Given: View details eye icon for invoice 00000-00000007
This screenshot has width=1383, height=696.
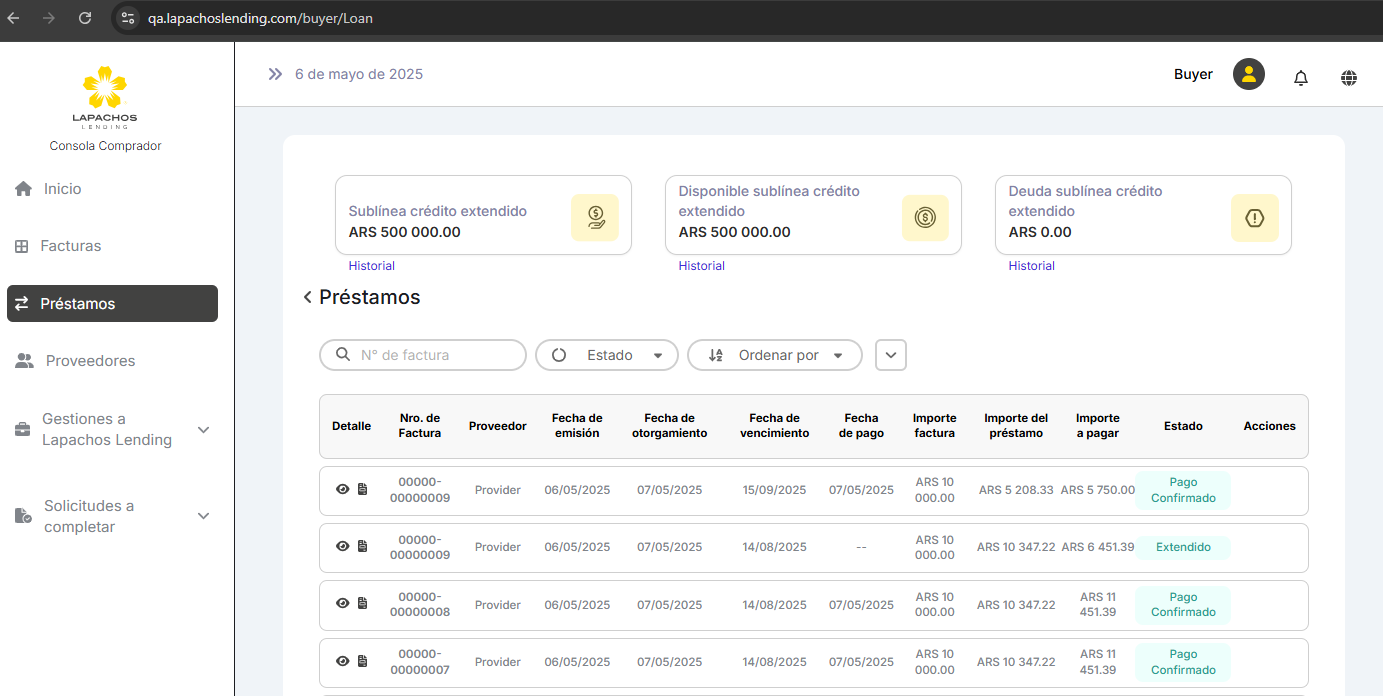Looking at the screenshot, I should click(x=343, y=661).
